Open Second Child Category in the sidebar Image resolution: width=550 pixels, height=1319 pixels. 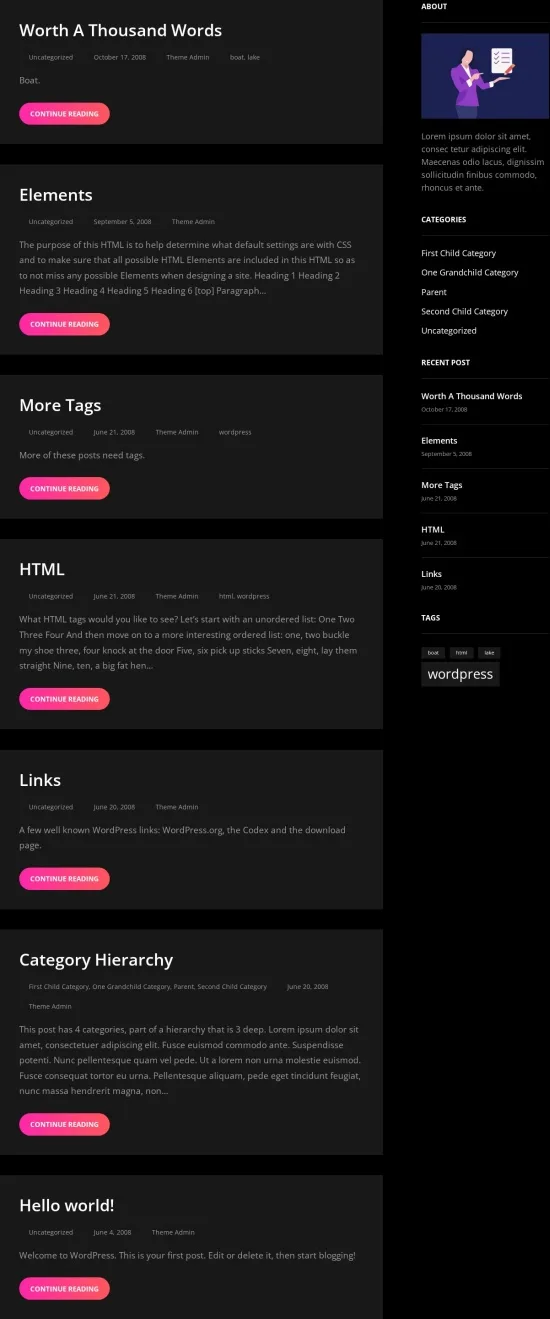tap(464, 311)
